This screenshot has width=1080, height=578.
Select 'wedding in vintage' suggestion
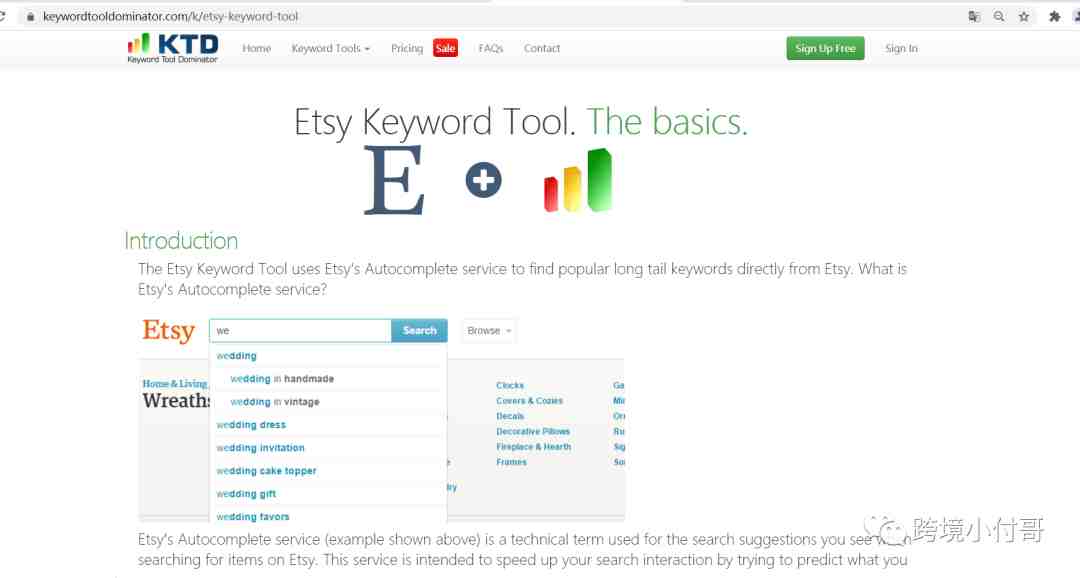tap(275, 402)
